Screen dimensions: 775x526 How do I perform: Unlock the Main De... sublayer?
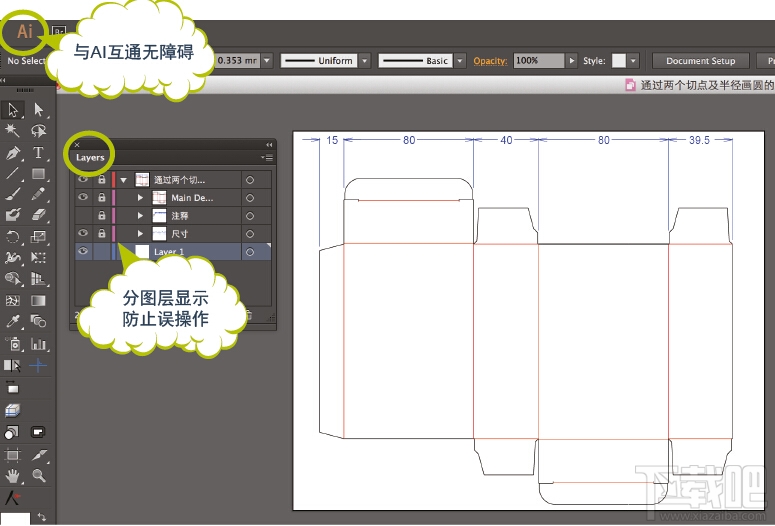[102, 197]
